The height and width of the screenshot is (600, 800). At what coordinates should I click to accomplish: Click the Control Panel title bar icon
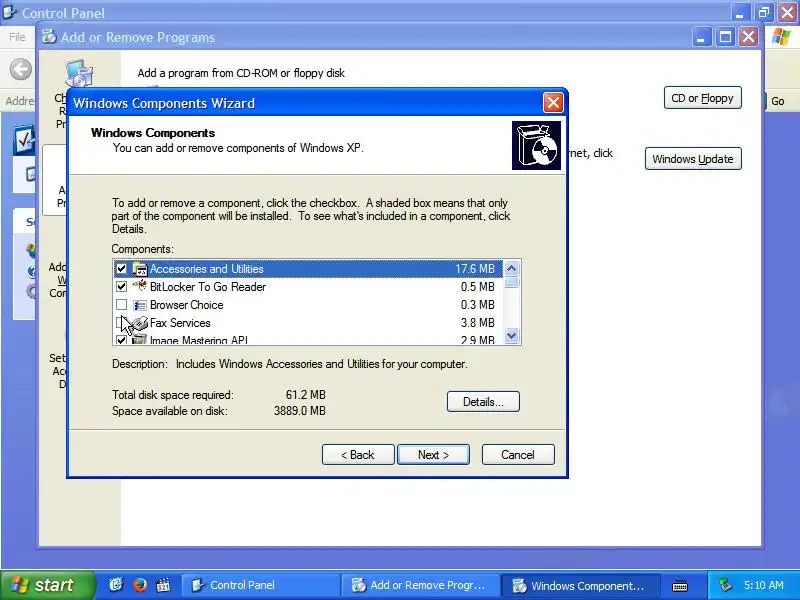click(9, 12)
